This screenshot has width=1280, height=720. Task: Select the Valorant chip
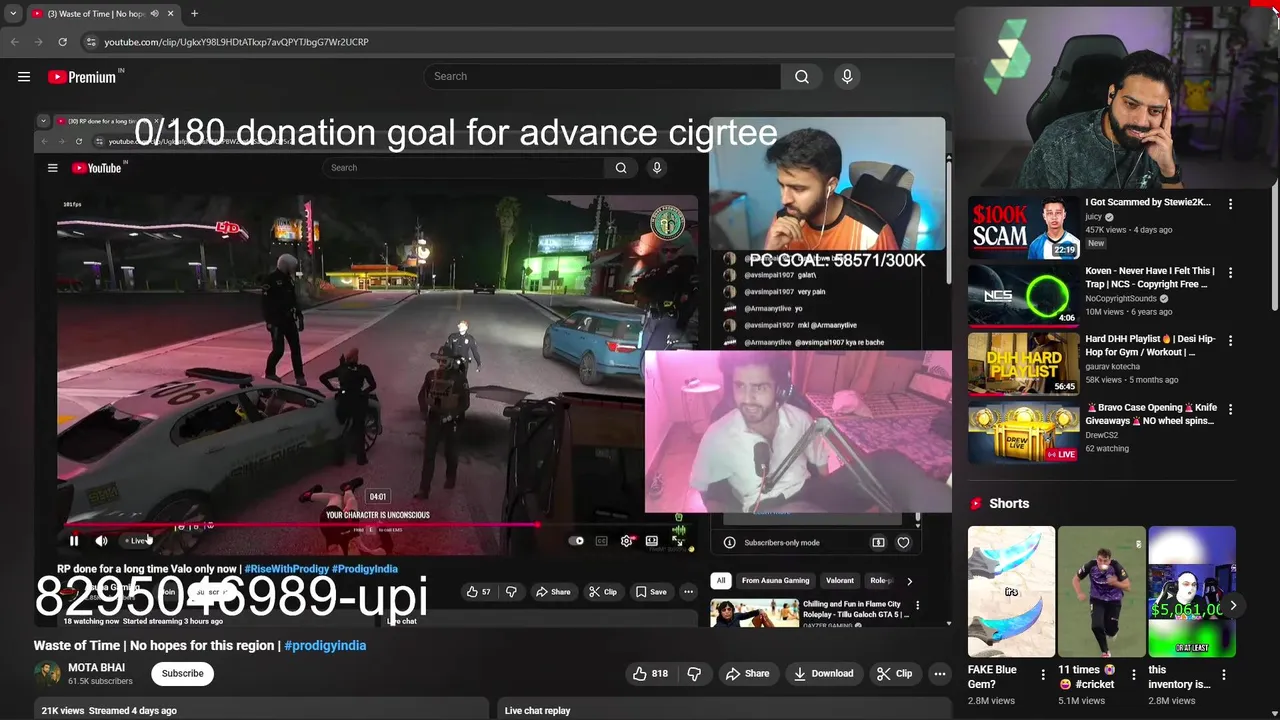click(x=840, y=580)
